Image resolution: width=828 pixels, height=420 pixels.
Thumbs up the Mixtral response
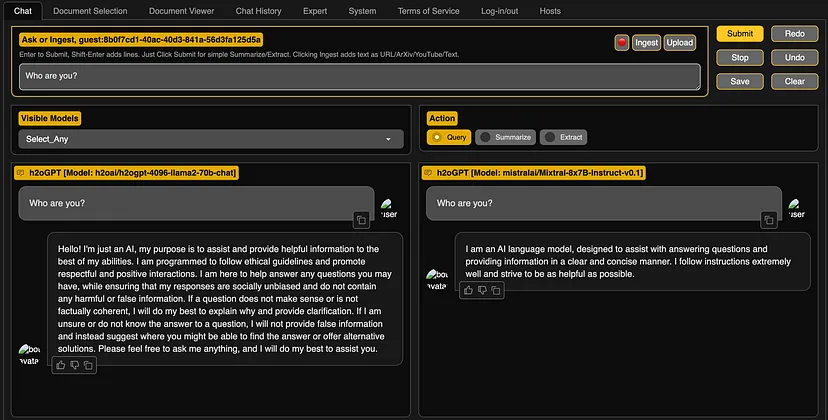(469, 290)
